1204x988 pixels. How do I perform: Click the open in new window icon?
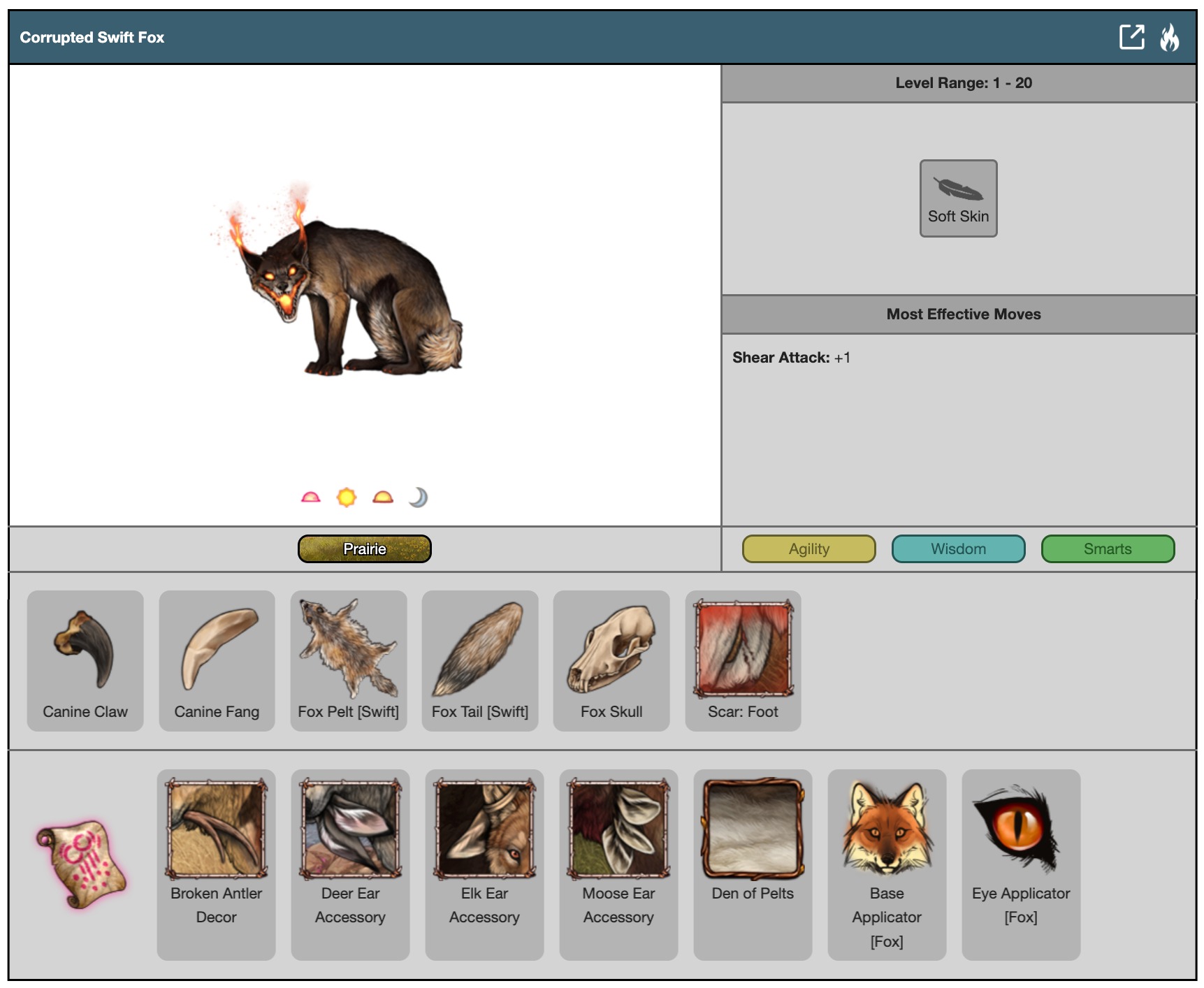pos(1131,37)
